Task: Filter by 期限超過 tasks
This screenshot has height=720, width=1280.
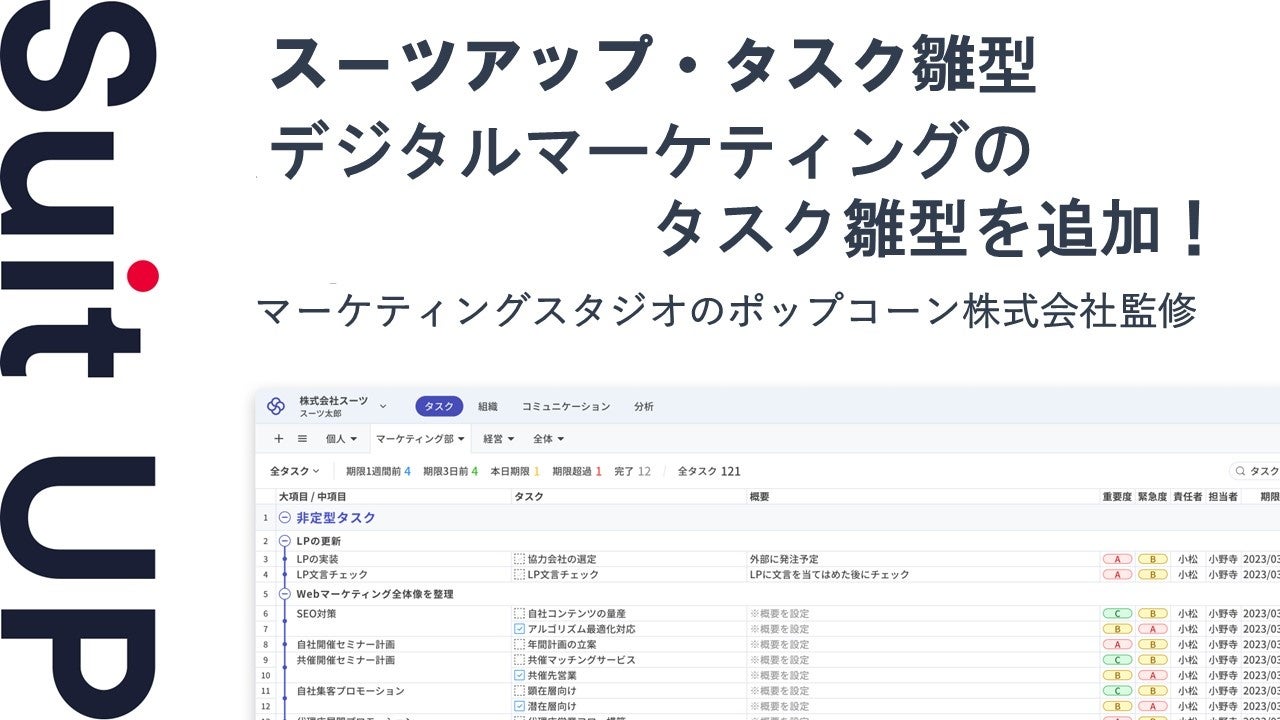Action: (x=576, y=471)
